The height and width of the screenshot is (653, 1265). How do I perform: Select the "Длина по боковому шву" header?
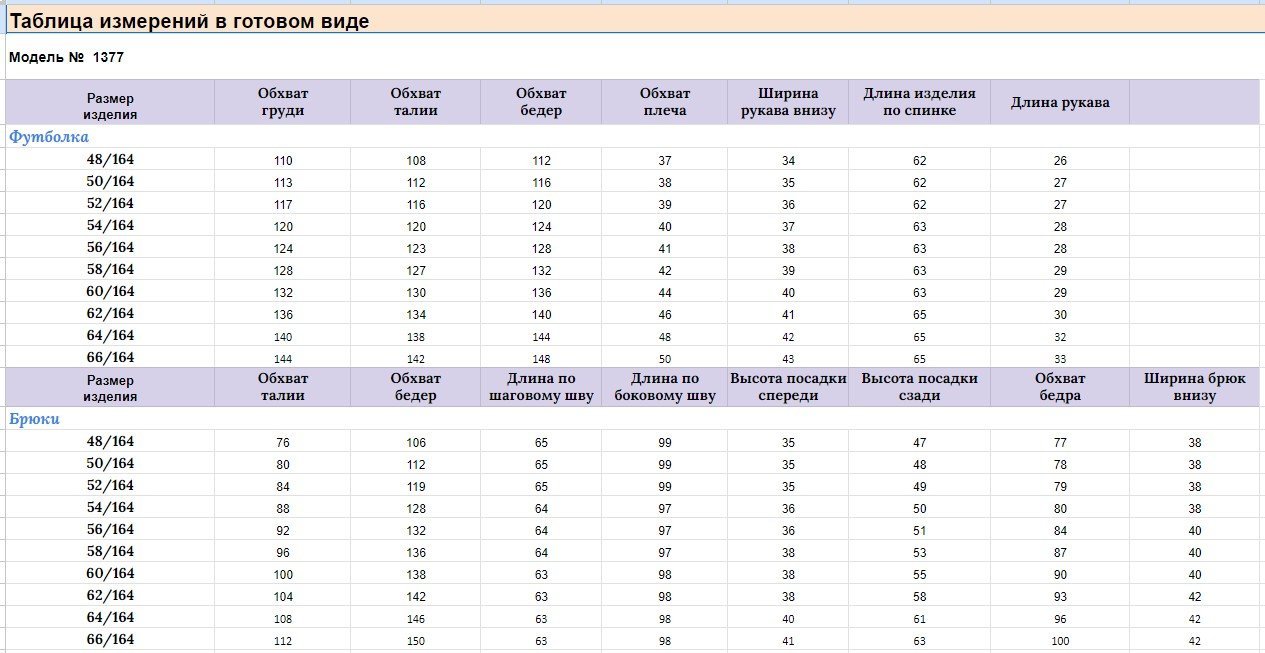[x=665, y=387]
